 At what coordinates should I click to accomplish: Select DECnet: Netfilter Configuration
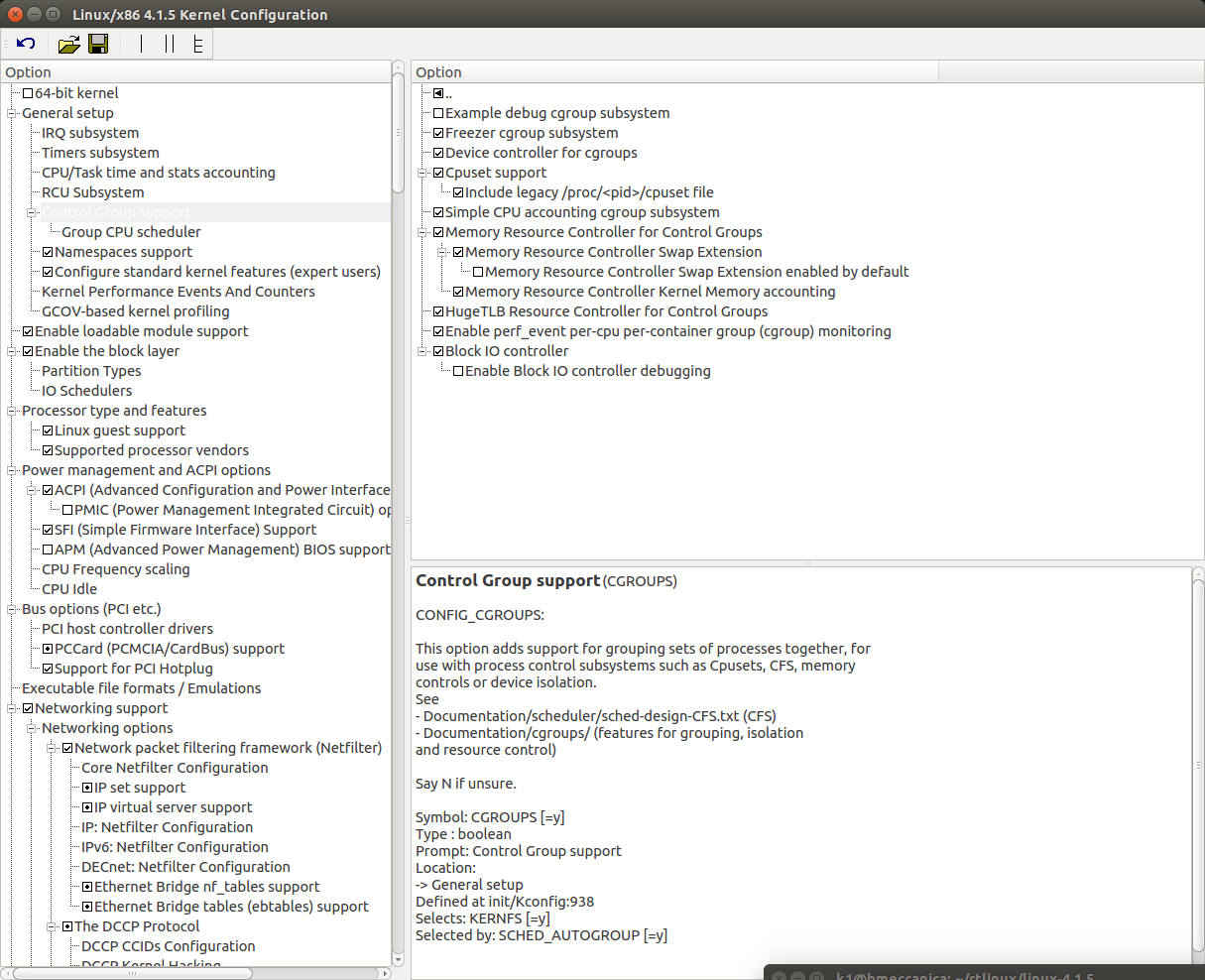[185, 867]
